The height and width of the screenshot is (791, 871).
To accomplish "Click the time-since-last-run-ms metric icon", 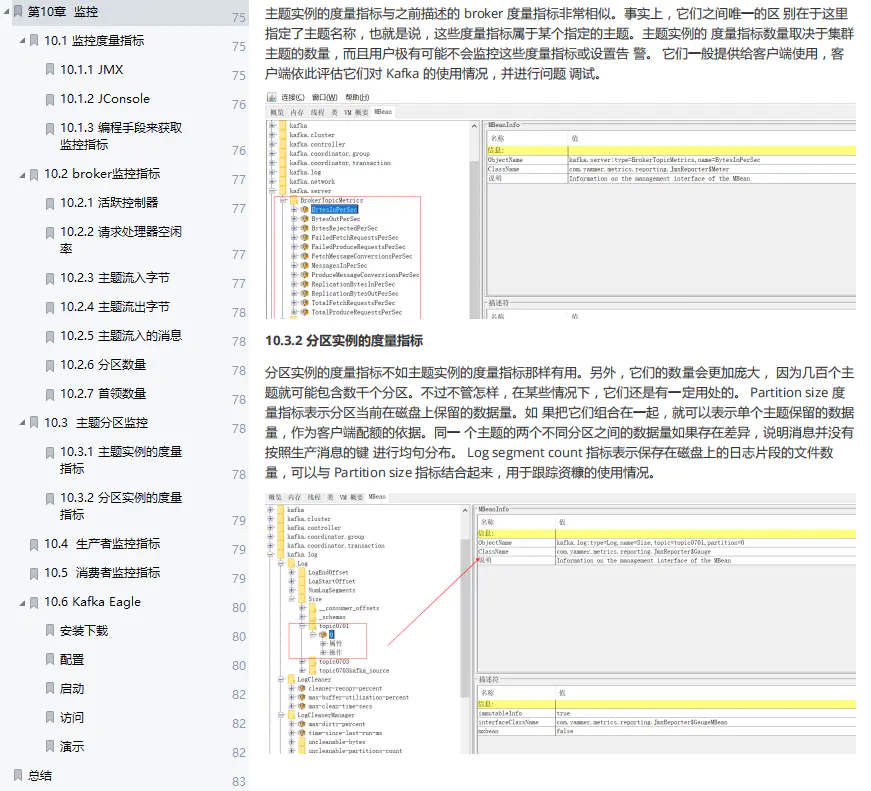I will coord(302,733).
